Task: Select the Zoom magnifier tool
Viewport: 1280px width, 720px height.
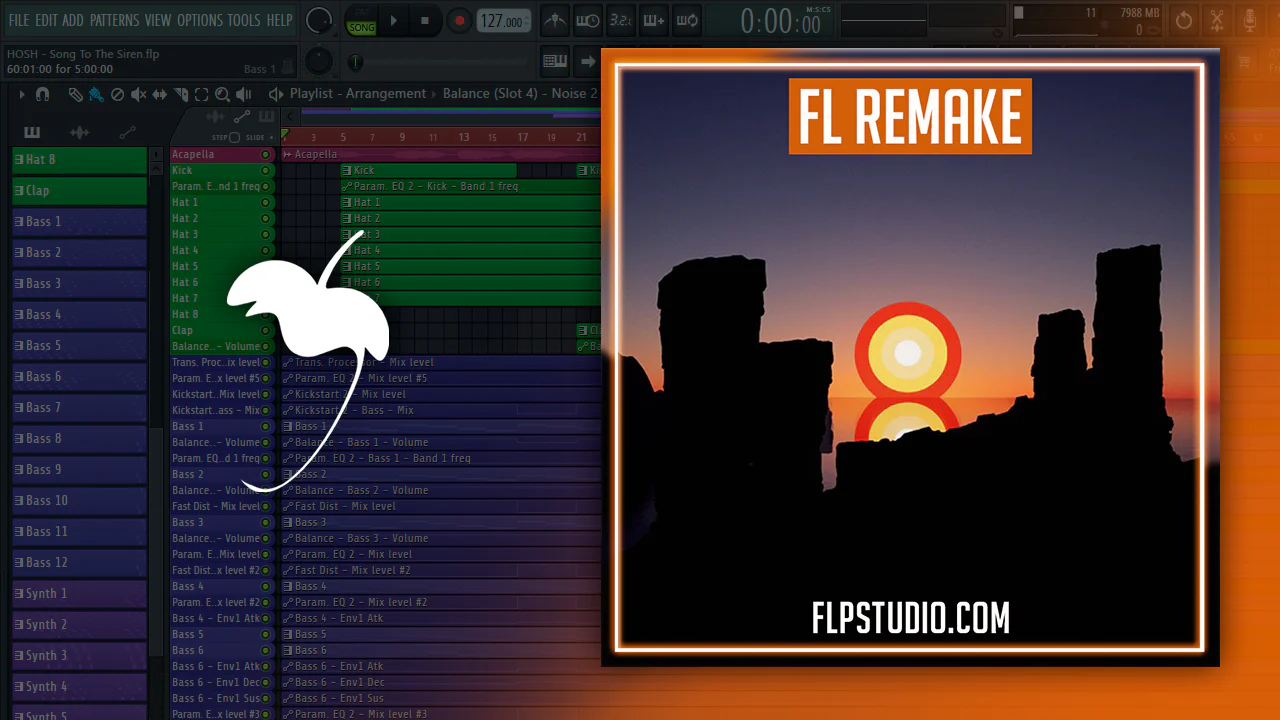Action: [222, 94]
